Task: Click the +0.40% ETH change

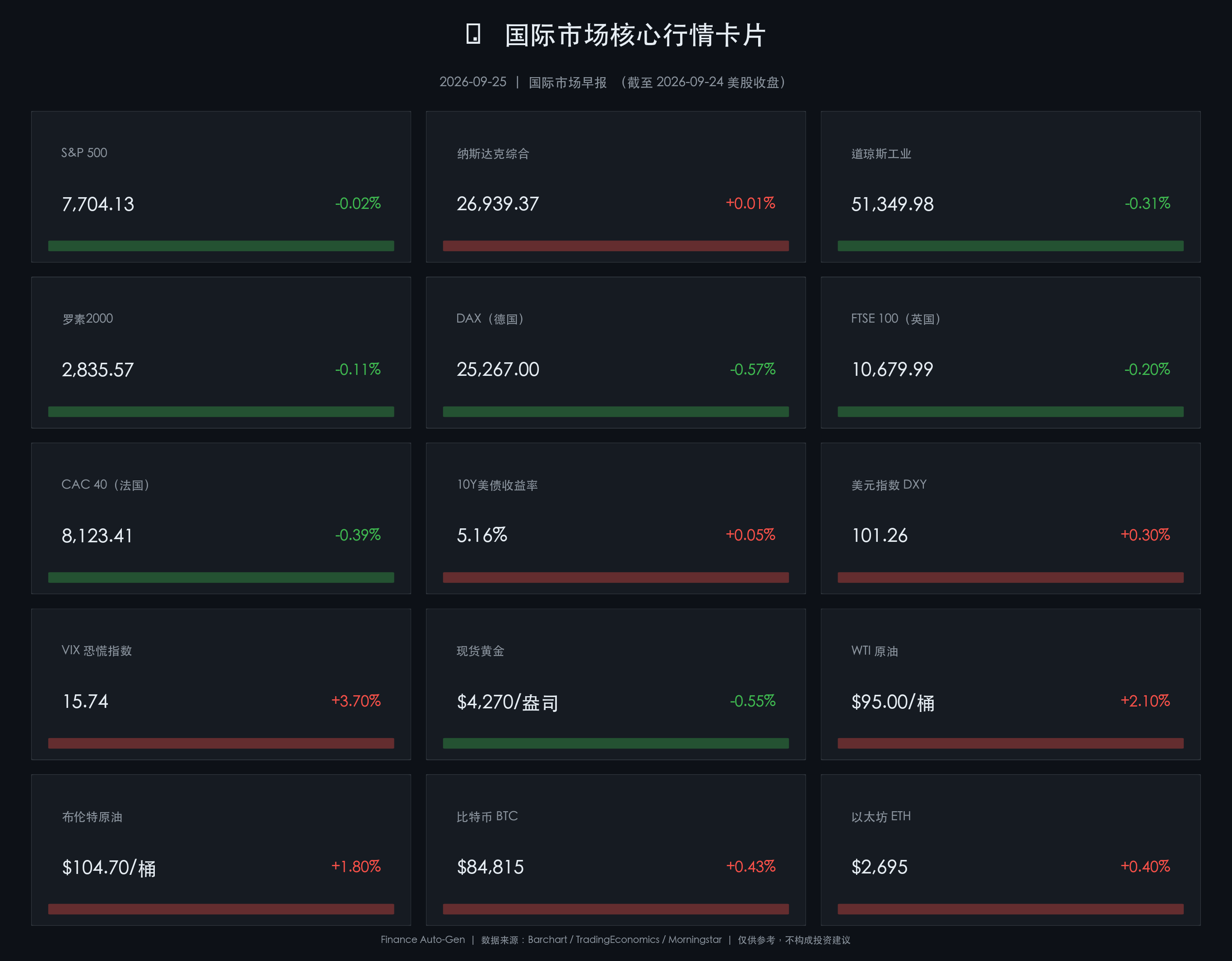Action: coord(1145,866)
